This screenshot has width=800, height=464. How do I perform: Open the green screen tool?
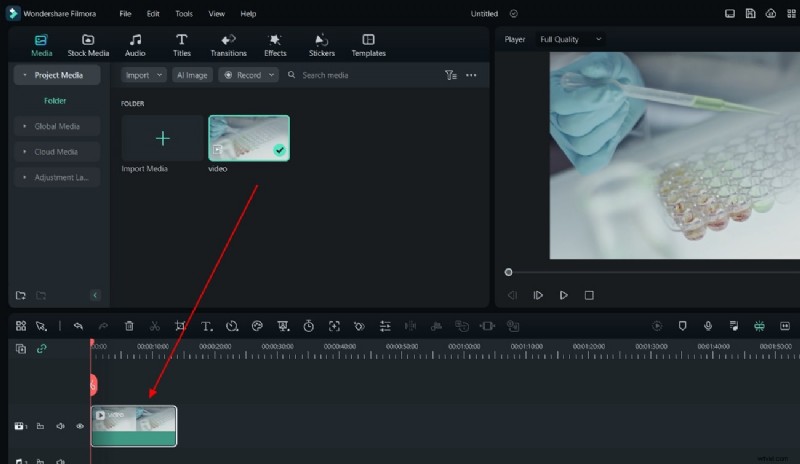283,326
